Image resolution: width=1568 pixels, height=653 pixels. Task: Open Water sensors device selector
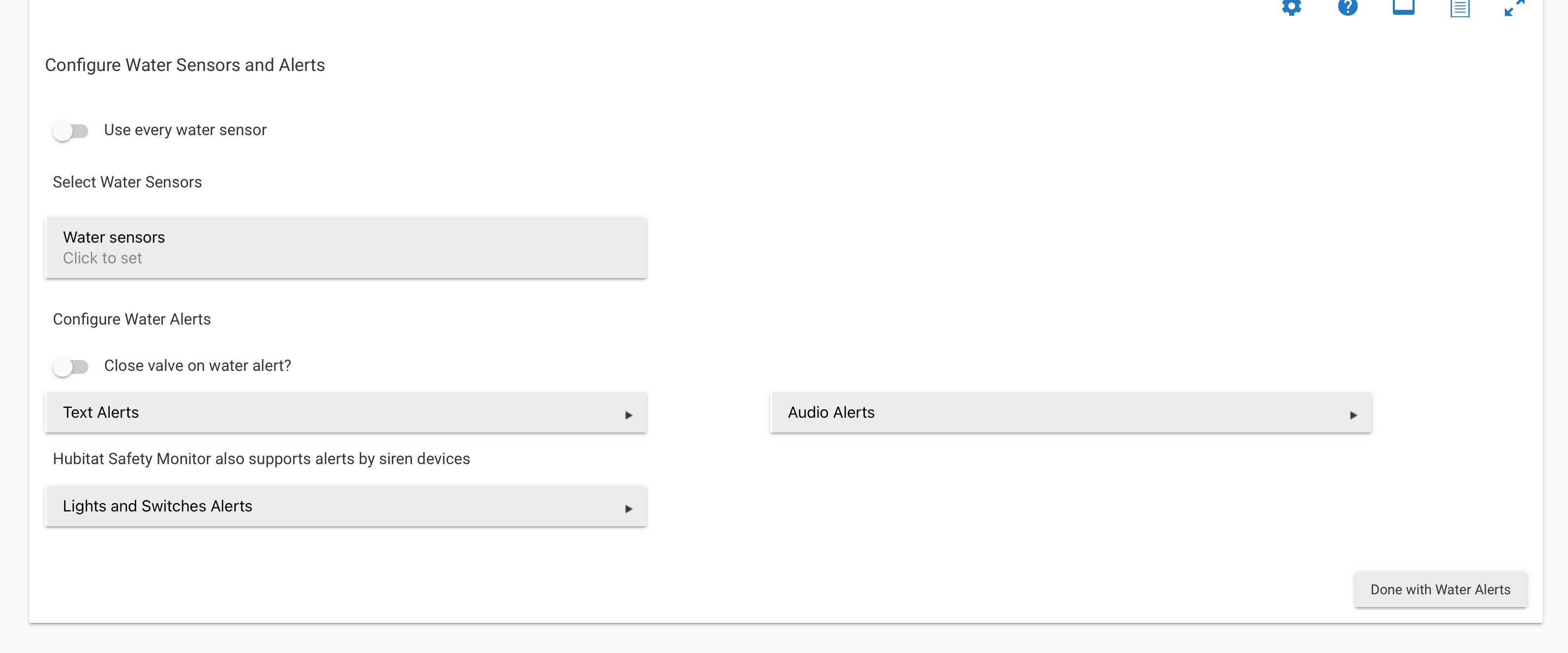pos(346,248)
